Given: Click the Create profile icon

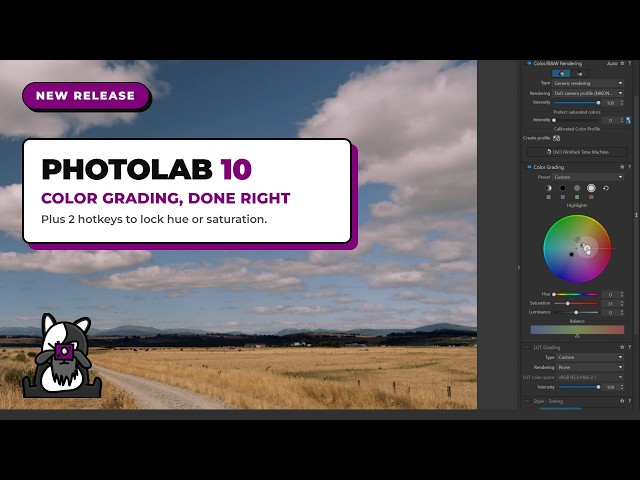Looking at the screenshot, I should (556, 138).
